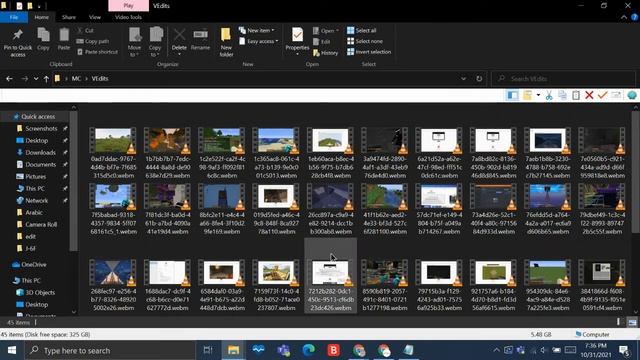Click Invert selection
640x360 pixels.
(x=369, y=52)
